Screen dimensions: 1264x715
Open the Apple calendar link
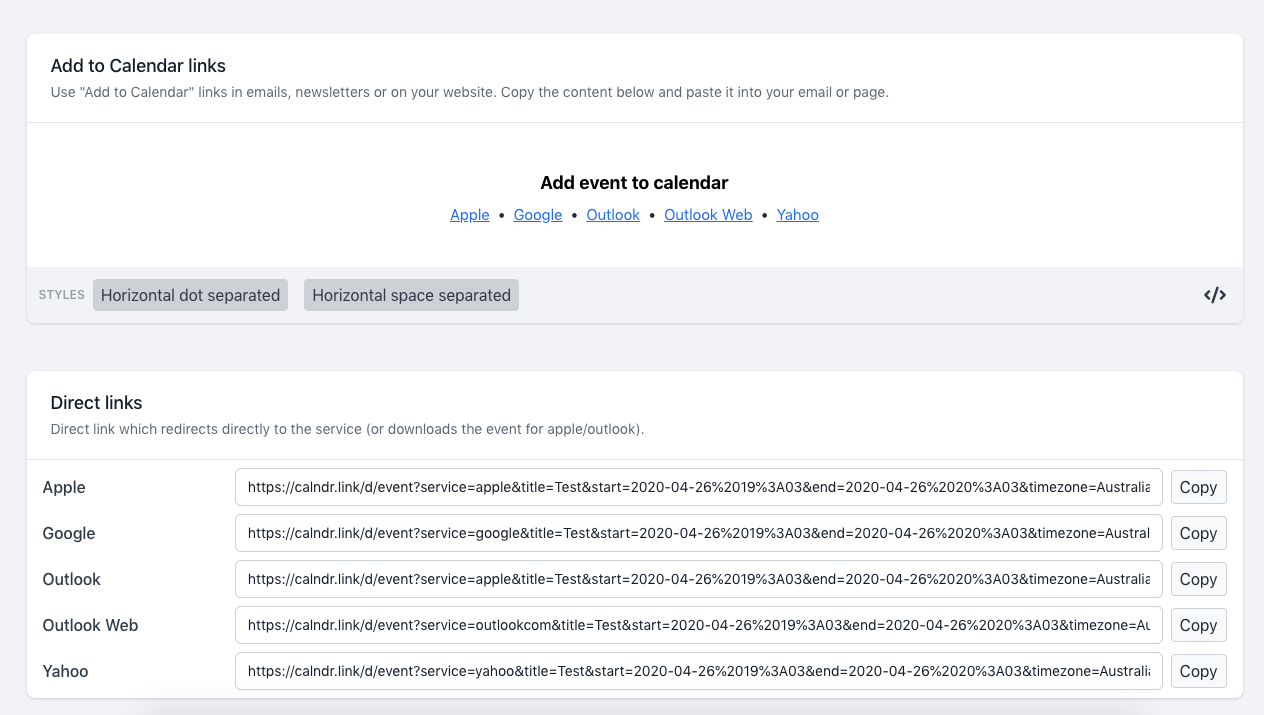point(470,215)
